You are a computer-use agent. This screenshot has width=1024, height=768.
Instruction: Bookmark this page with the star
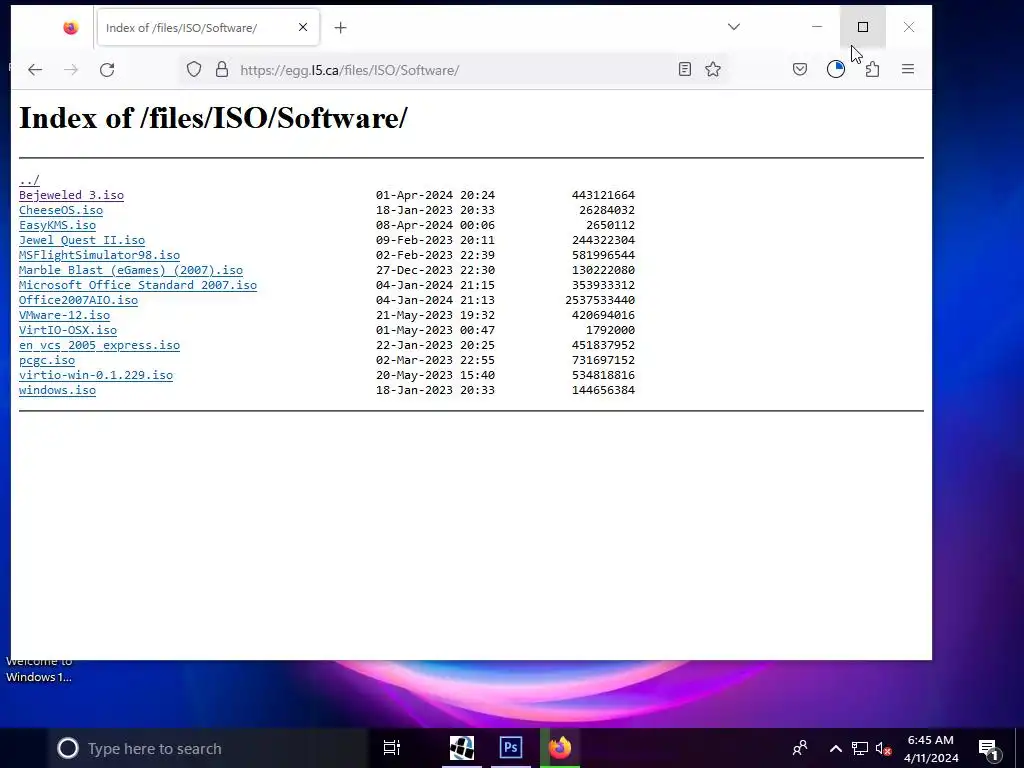point(713,69)
